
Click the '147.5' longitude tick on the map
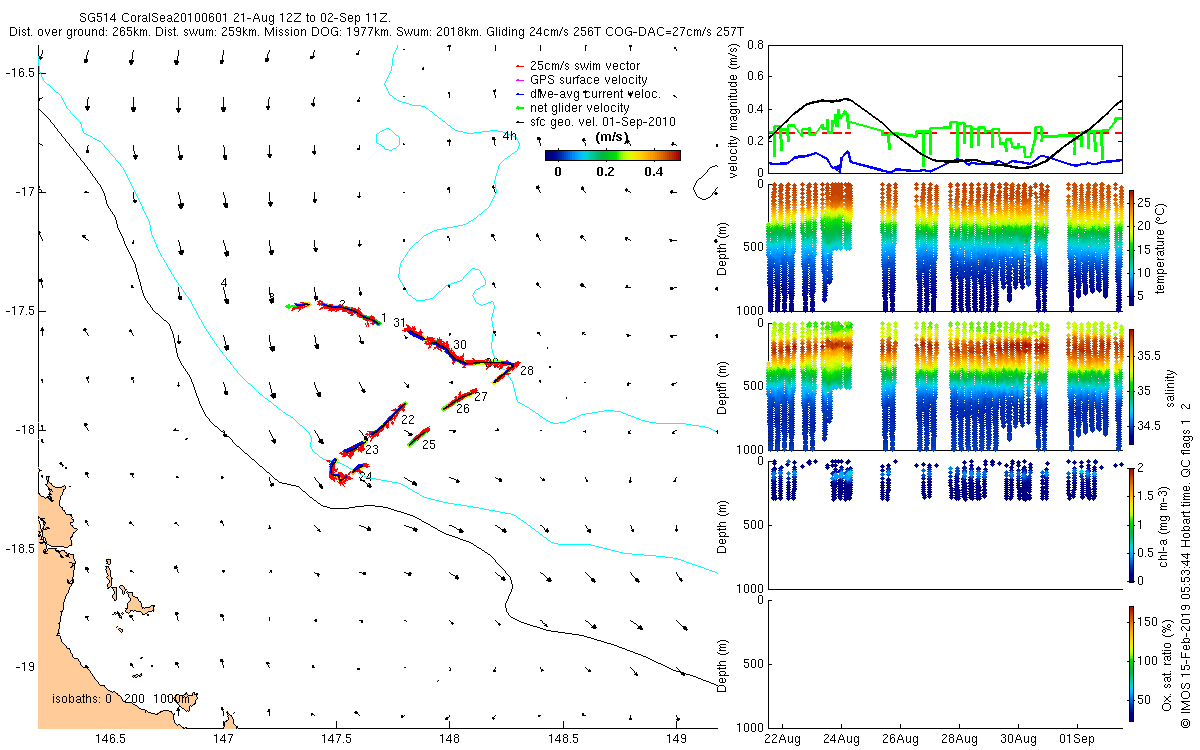tap(336, 739)
